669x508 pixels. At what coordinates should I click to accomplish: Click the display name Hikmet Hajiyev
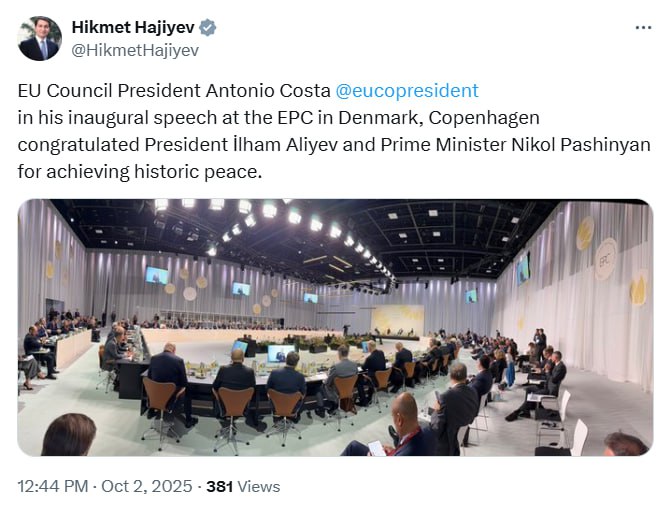coord(134,28)
